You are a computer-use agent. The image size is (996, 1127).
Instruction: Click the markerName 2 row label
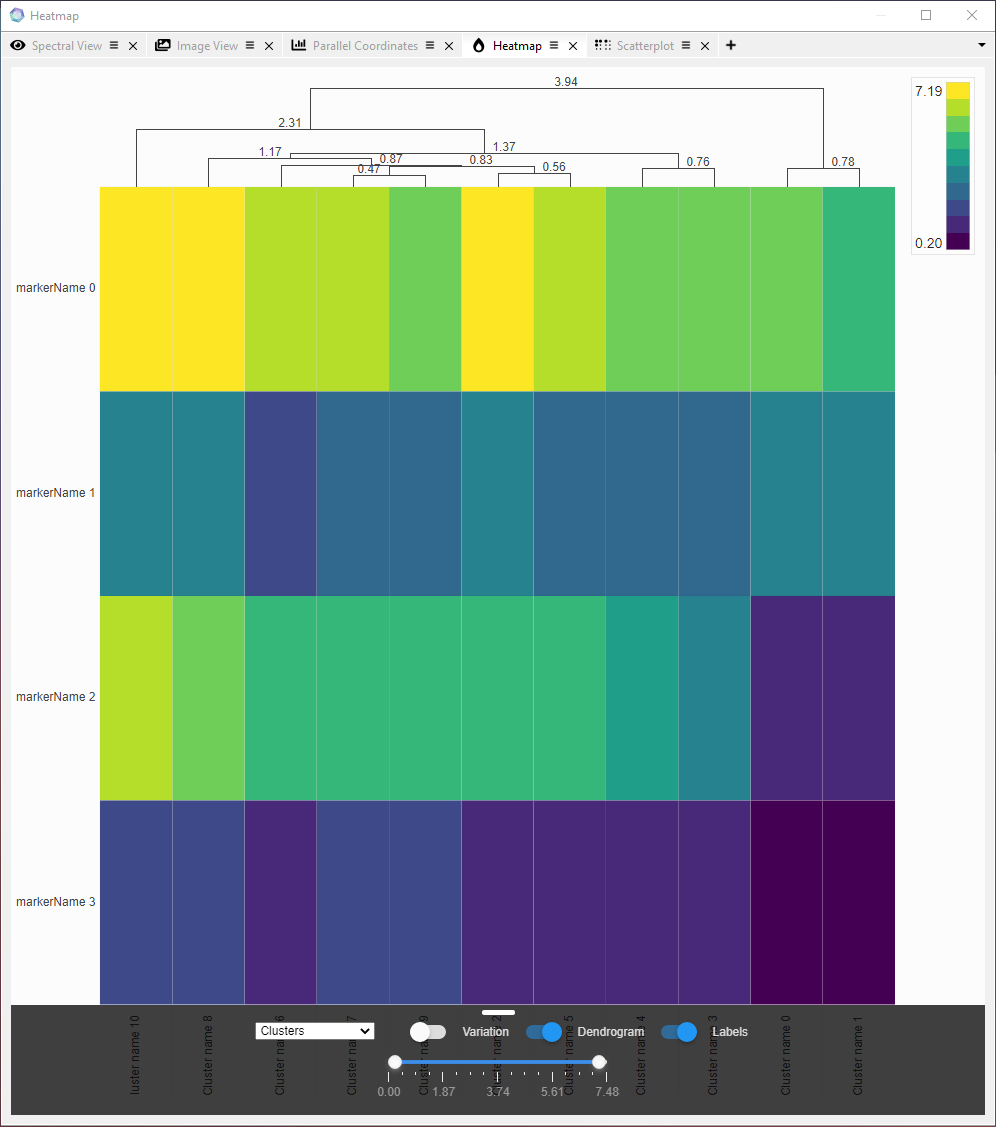(x=55, y=696)
